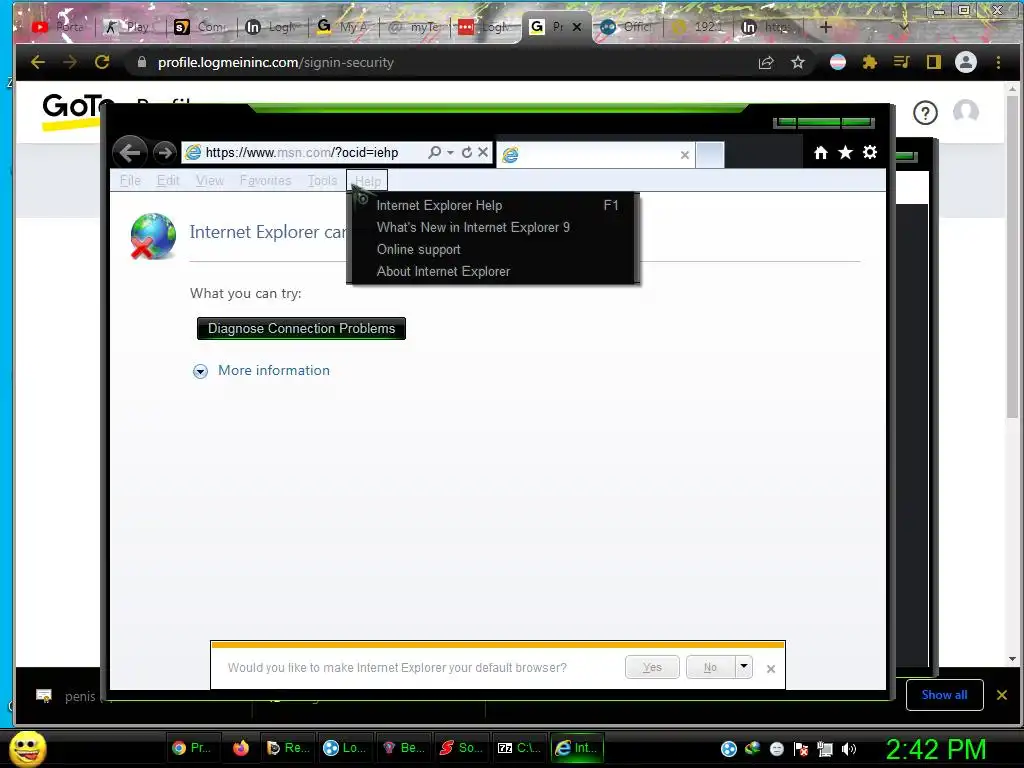Bookmark page with Chrome star icon
1024x768 pixels.
[x=797, y=62]
